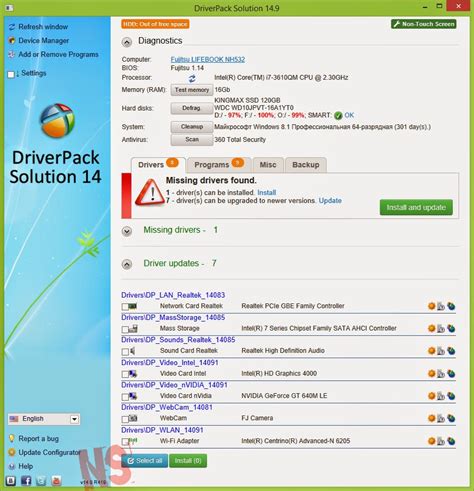Collapse the Diagnostics section
Screen dimensions: 474x491
(127, 42)
